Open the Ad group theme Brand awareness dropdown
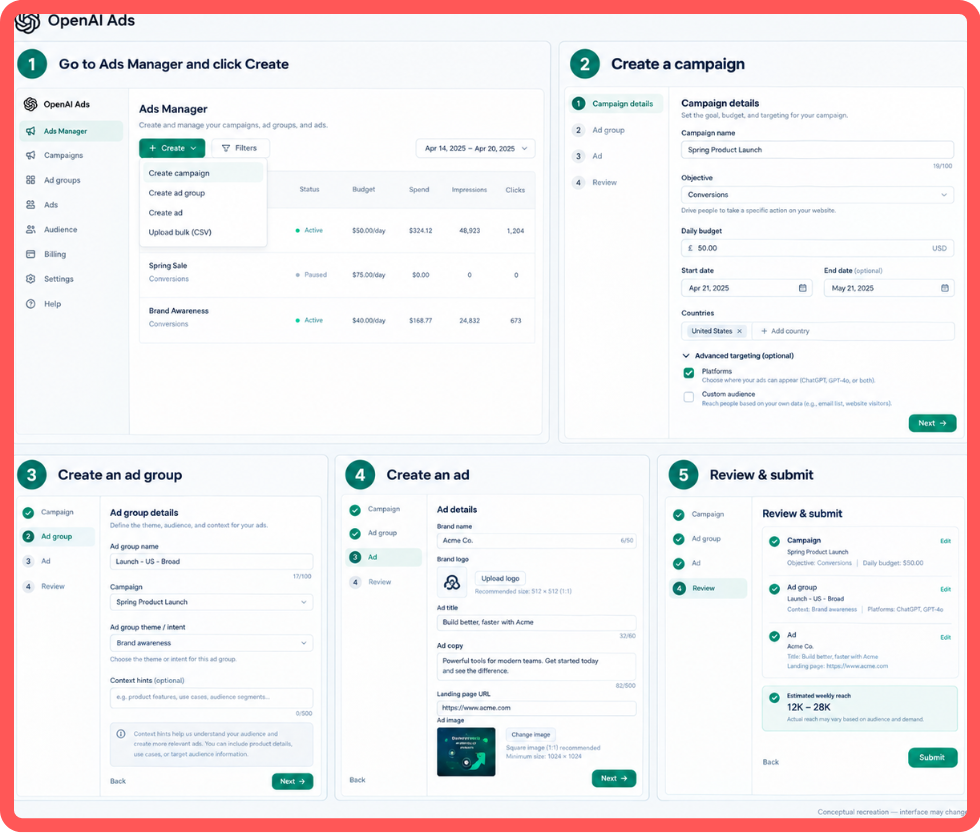 tap(211, 643)
